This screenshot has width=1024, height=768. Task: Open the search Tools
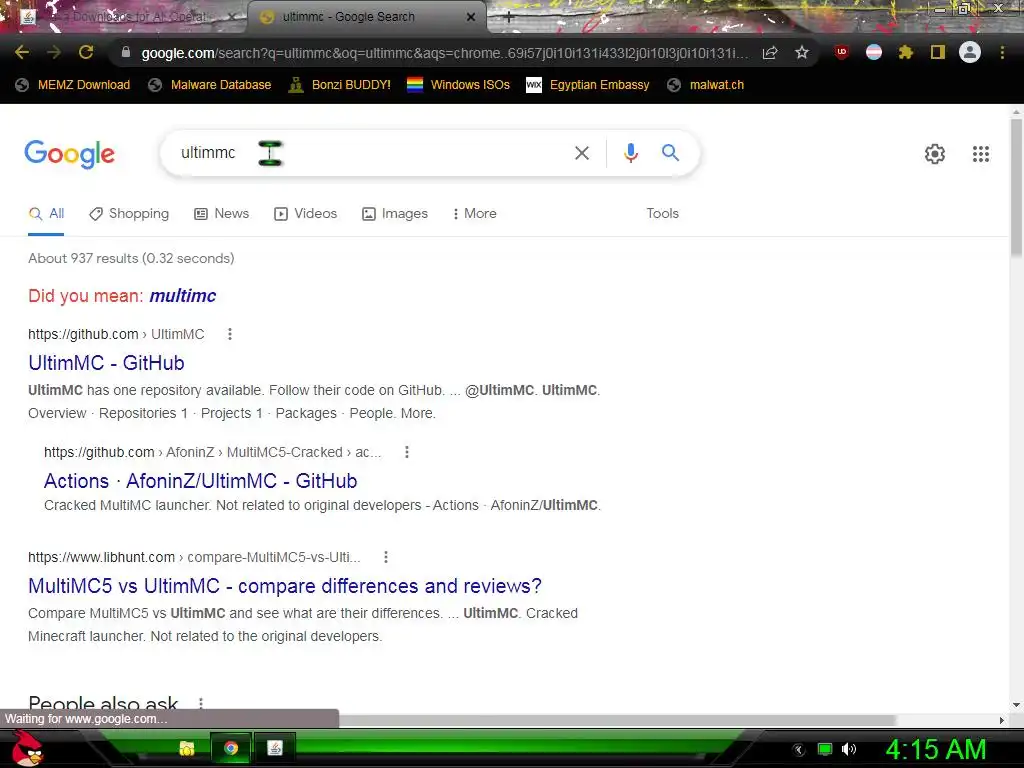[x=662, y=214]
